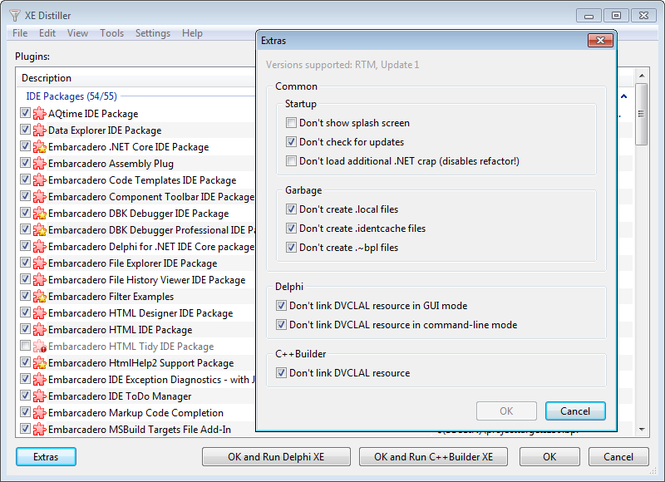Click the MSBuild Targets File Add-In icon

tap(39, 429)
